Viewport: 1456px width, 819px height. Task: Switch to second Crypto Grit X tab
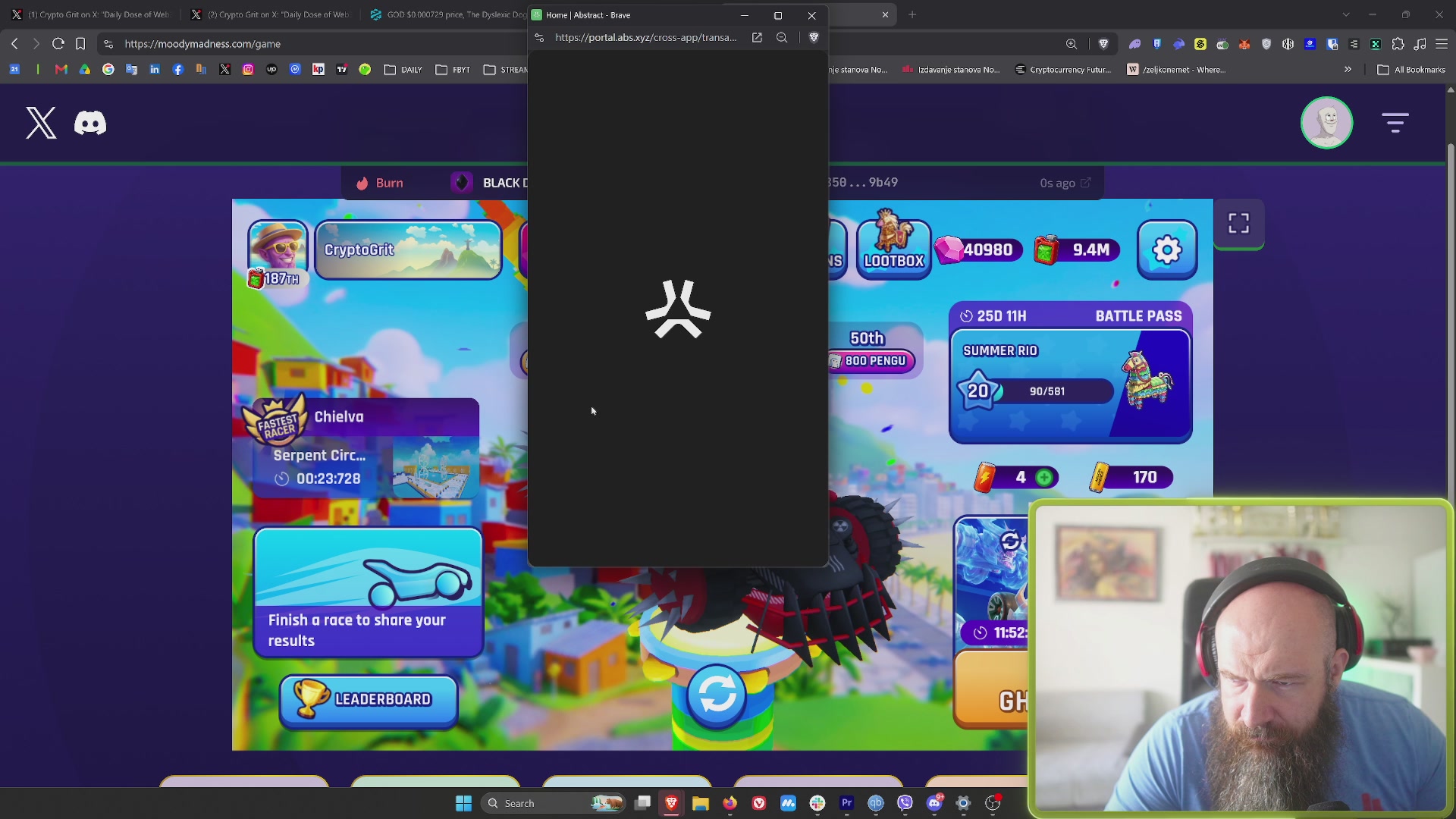271,14
